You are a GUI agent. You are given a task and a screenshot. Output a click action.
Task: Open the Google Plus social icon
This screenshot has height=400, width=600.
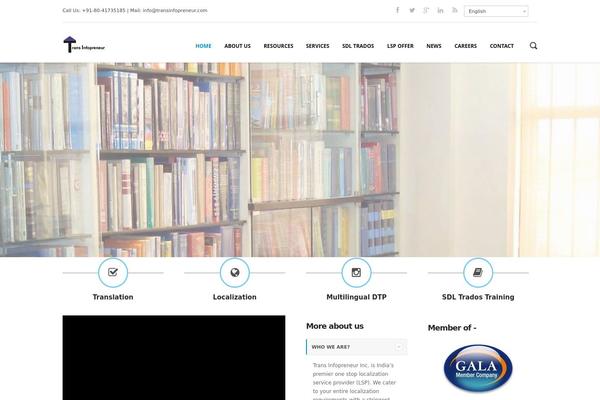click(426, 10)
